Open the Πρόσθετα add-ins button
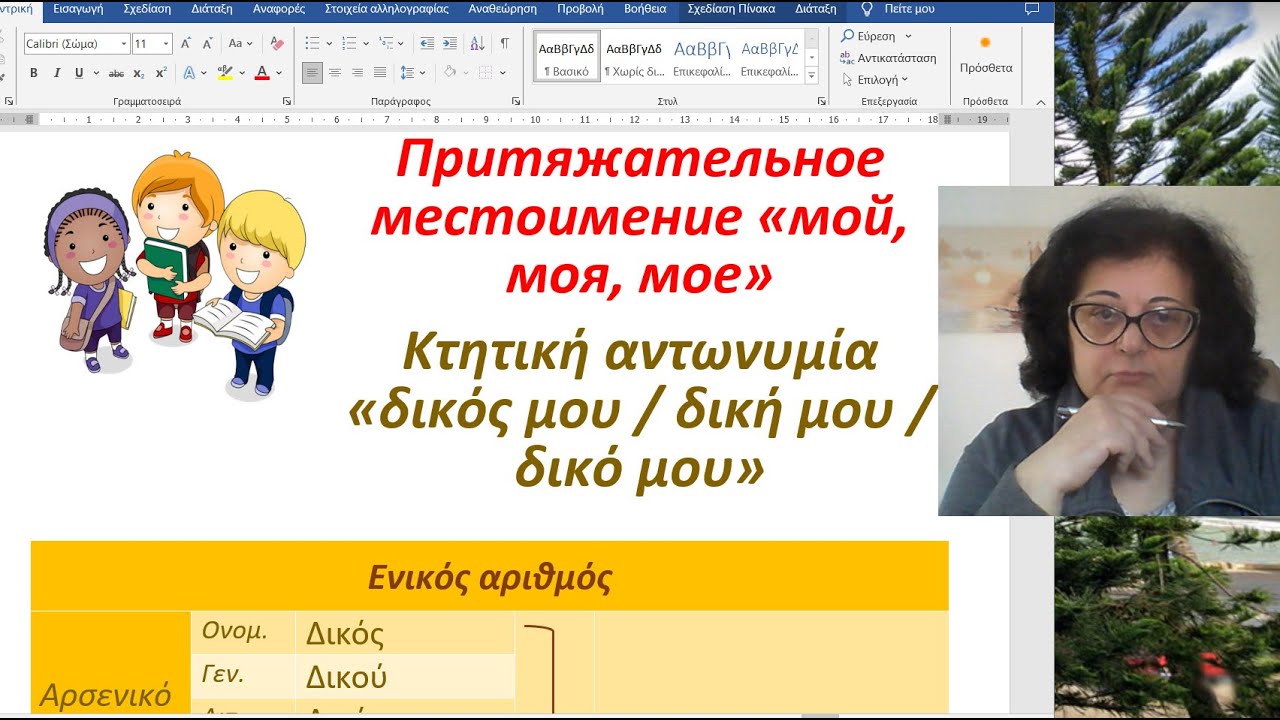Viewport: 1280px width, 720px height. coord(986,57)
